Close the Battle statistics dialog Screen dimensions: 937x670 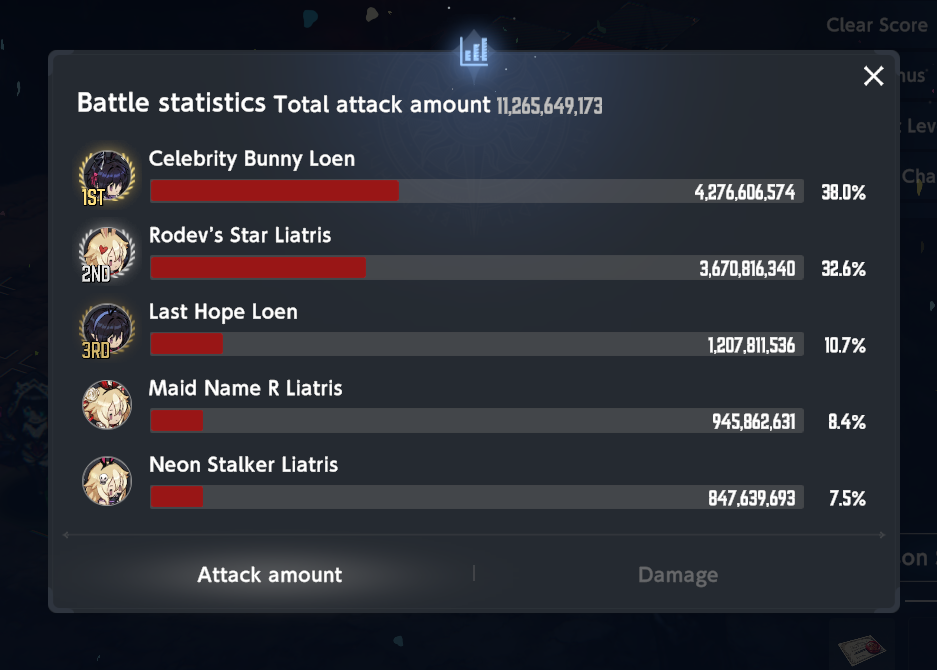[x=873, y=76]
